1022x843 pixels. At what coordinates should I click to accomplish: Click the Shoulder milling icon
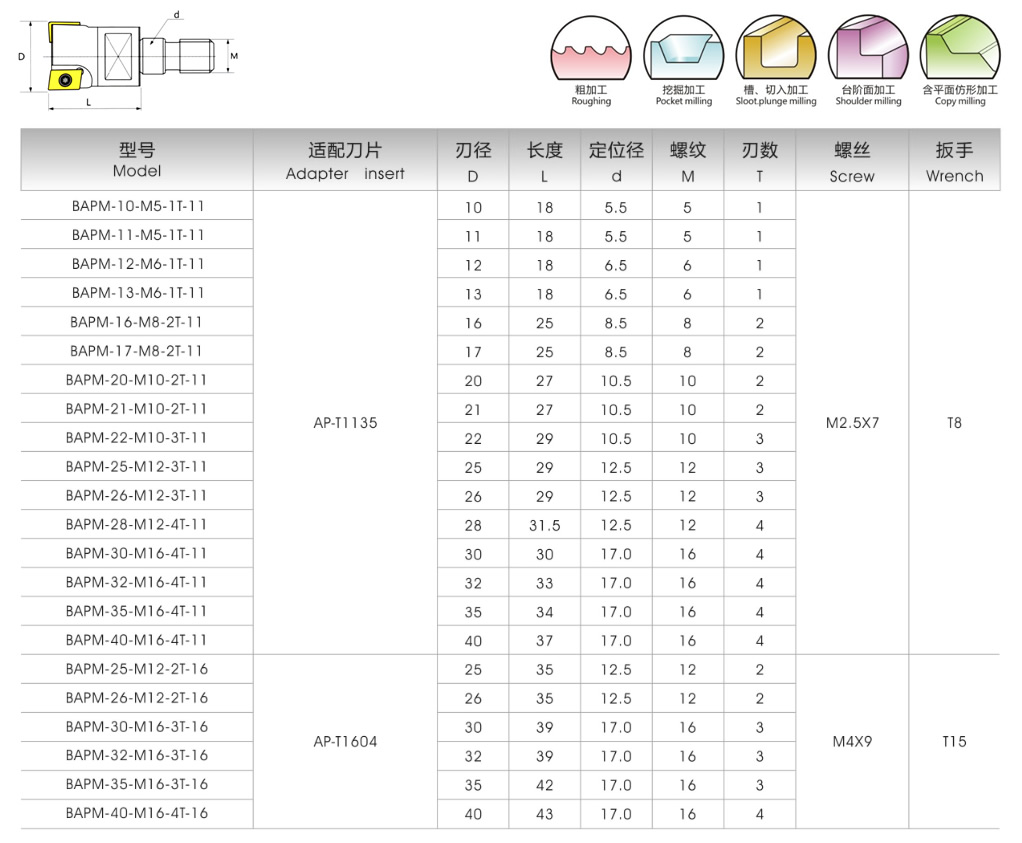[x=868, y=49]
